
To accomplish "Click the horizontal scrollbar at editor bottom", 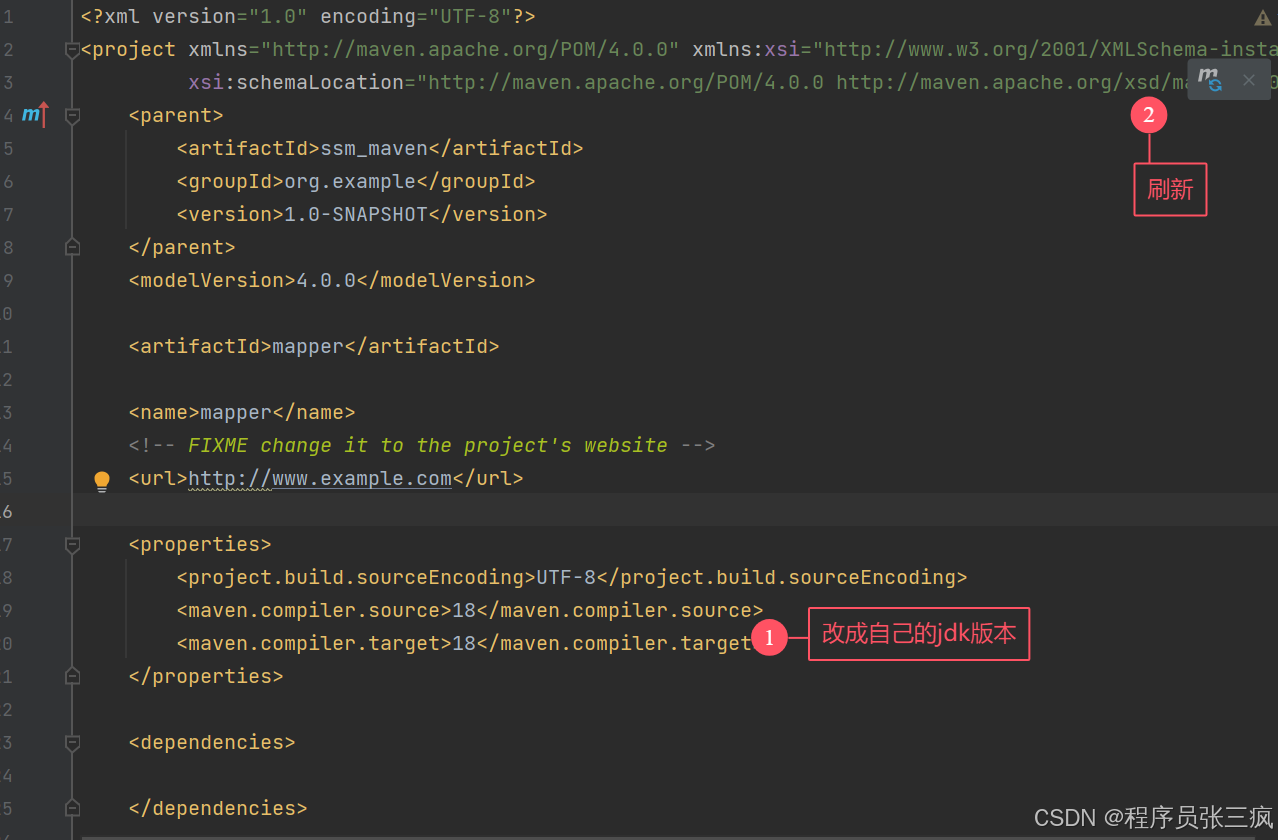I will 668,837.
